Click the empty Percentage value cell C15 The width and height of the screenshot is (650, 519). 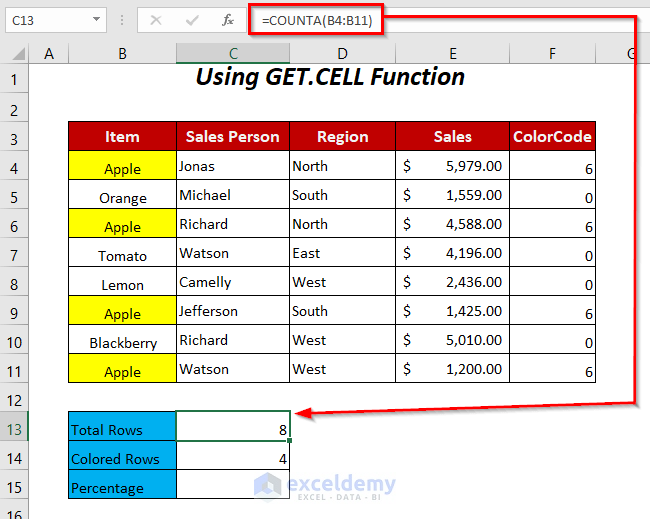[x=233, y=484]
